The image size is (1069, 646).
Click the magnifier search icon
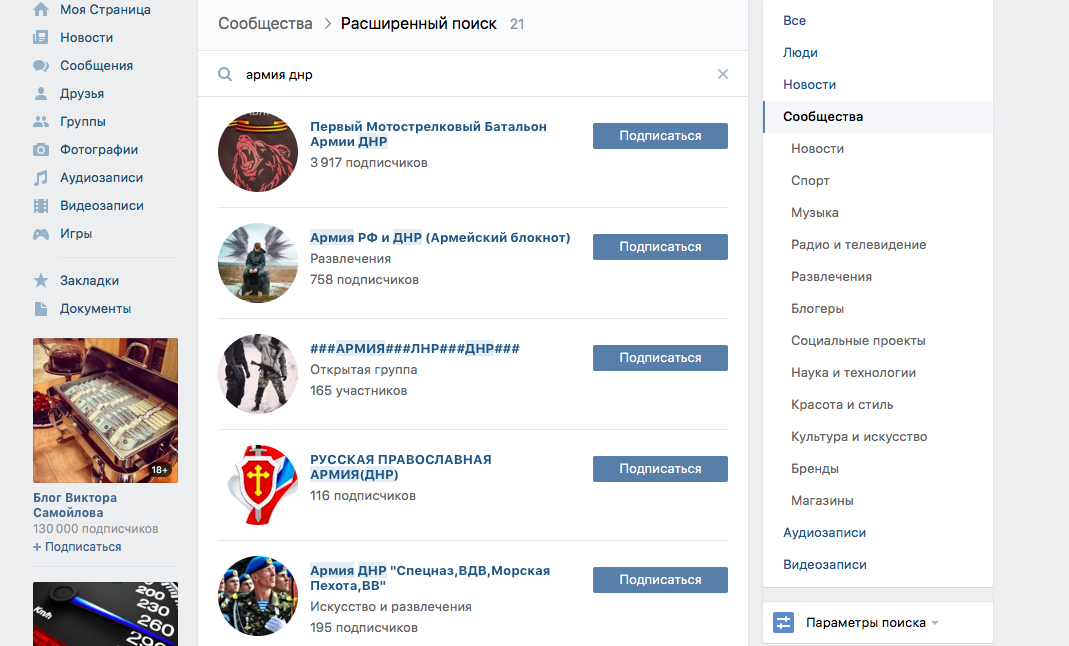(x=225, y=74)
